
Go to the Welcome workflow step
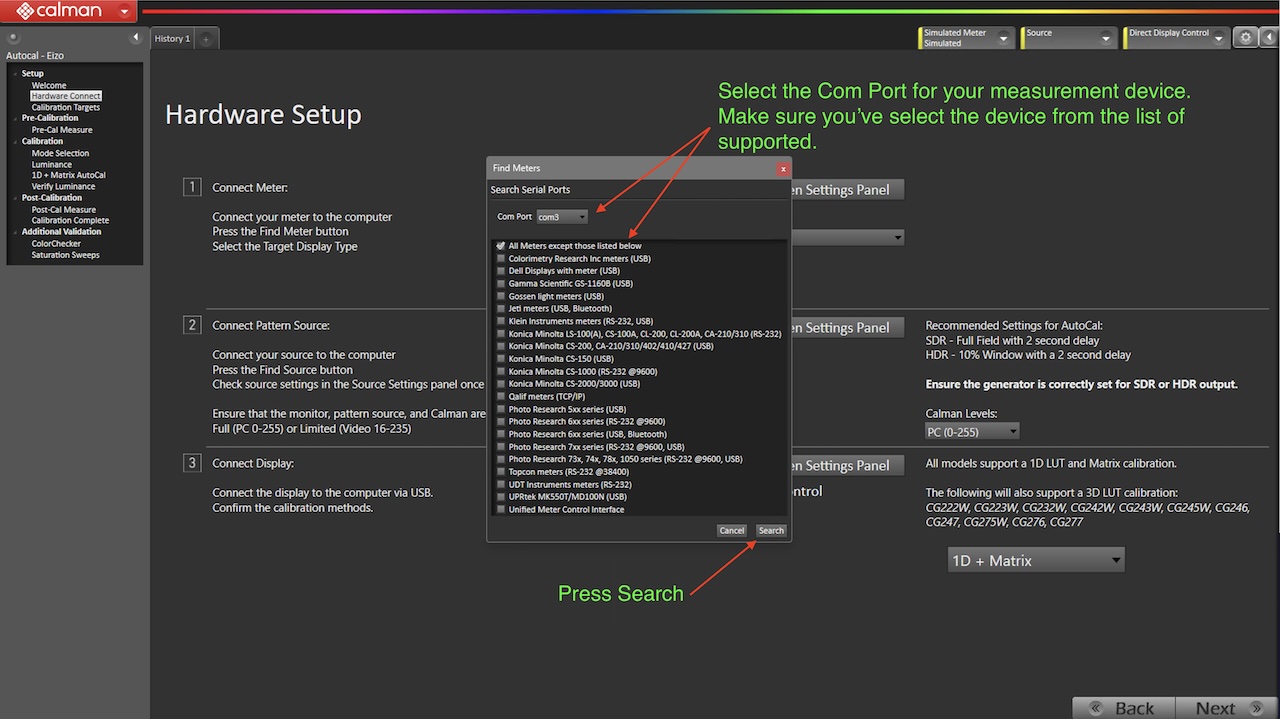coord(49,86)
